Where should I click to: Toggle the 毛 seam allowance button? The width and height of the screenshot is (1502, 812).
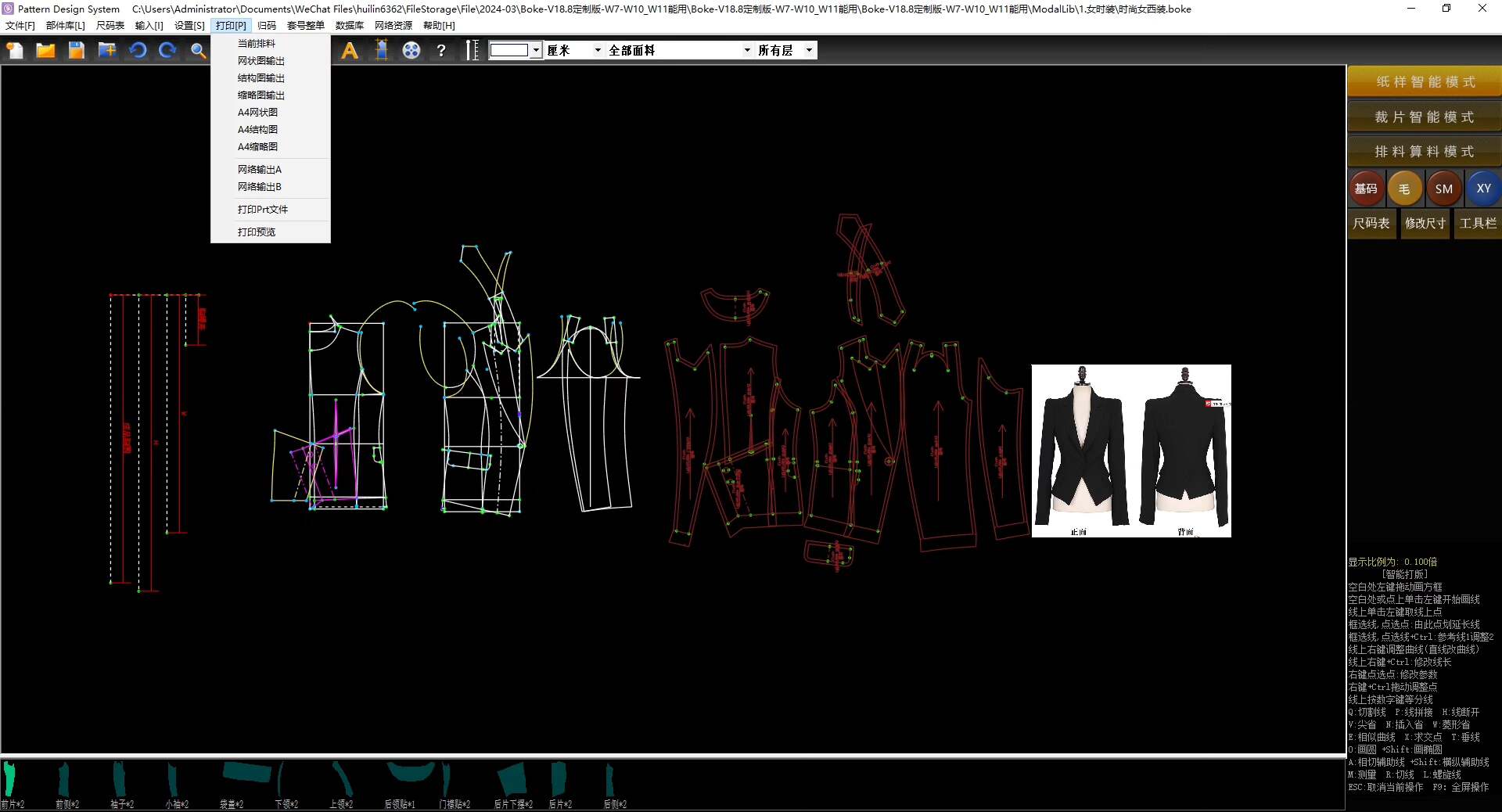(x=1404, y=189)
